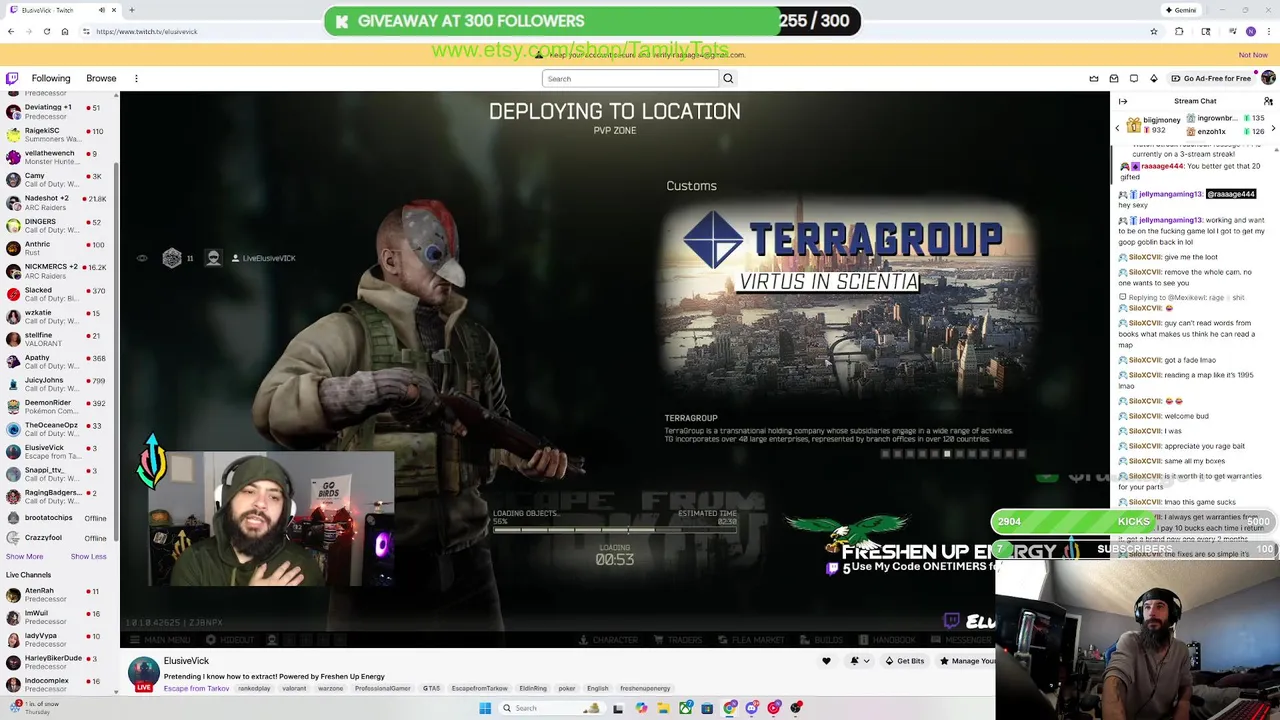Open vellathewench channel in sidebar

(58, 157)
